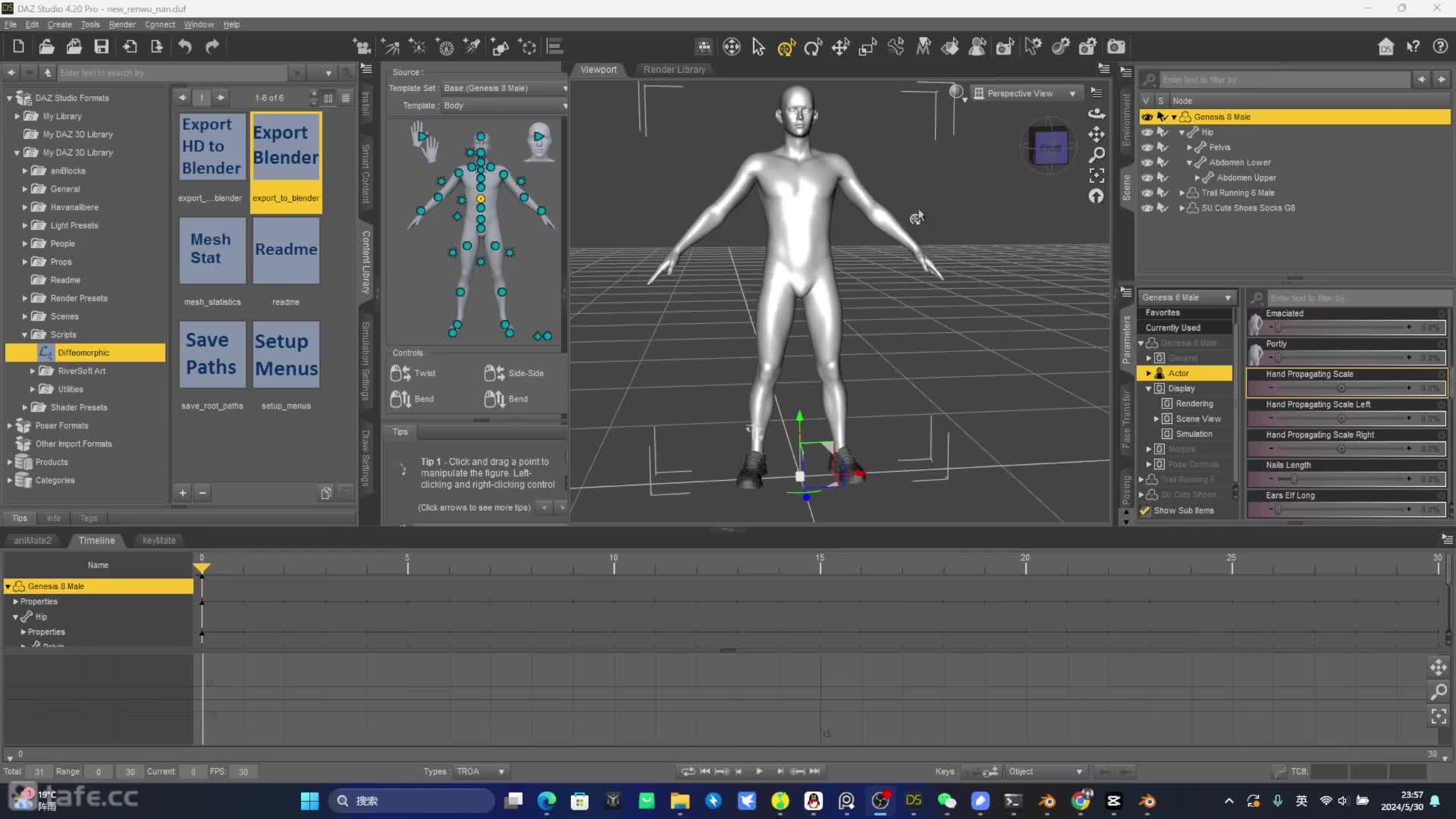This screenshot has height=819, width=1456.
Task: Click the Export to Blender script thumbnail
Action: (x=286, y=146)
